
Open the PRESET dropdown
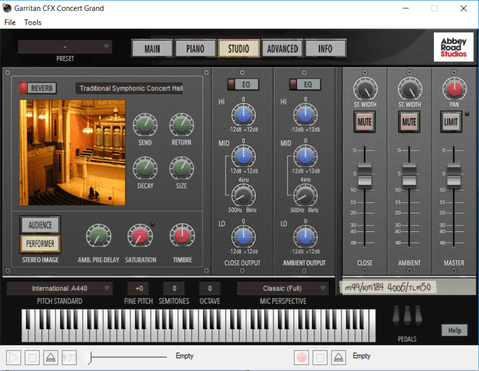[65, 47]
